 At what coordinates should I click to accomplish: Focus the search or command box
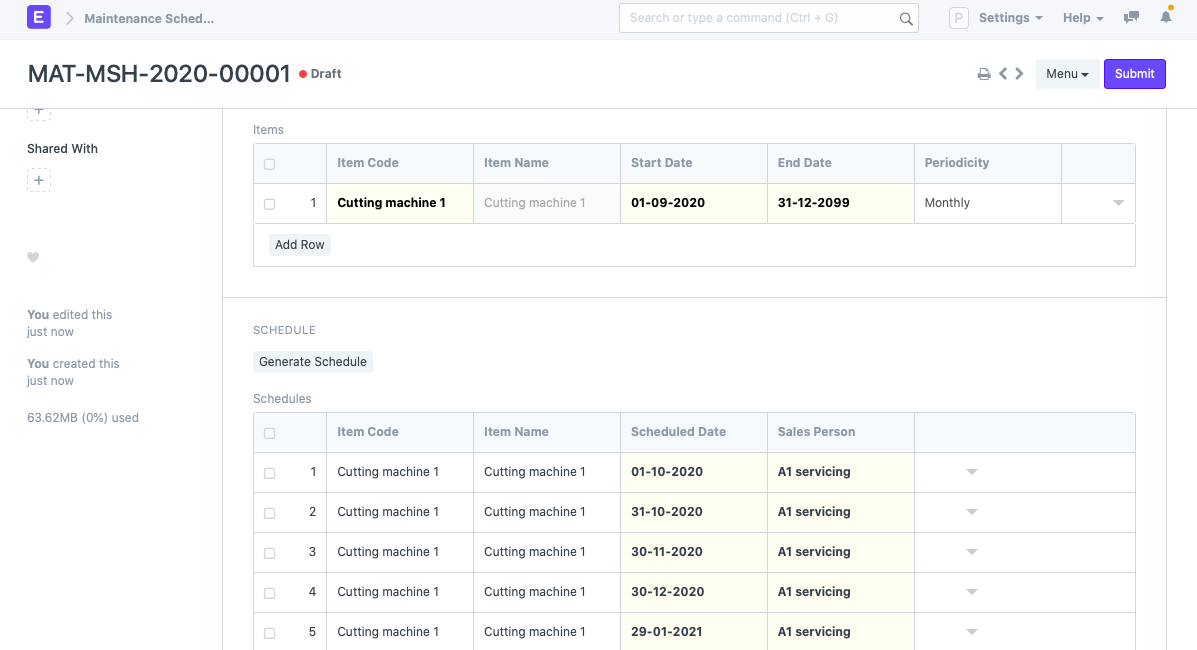(768, 18)
